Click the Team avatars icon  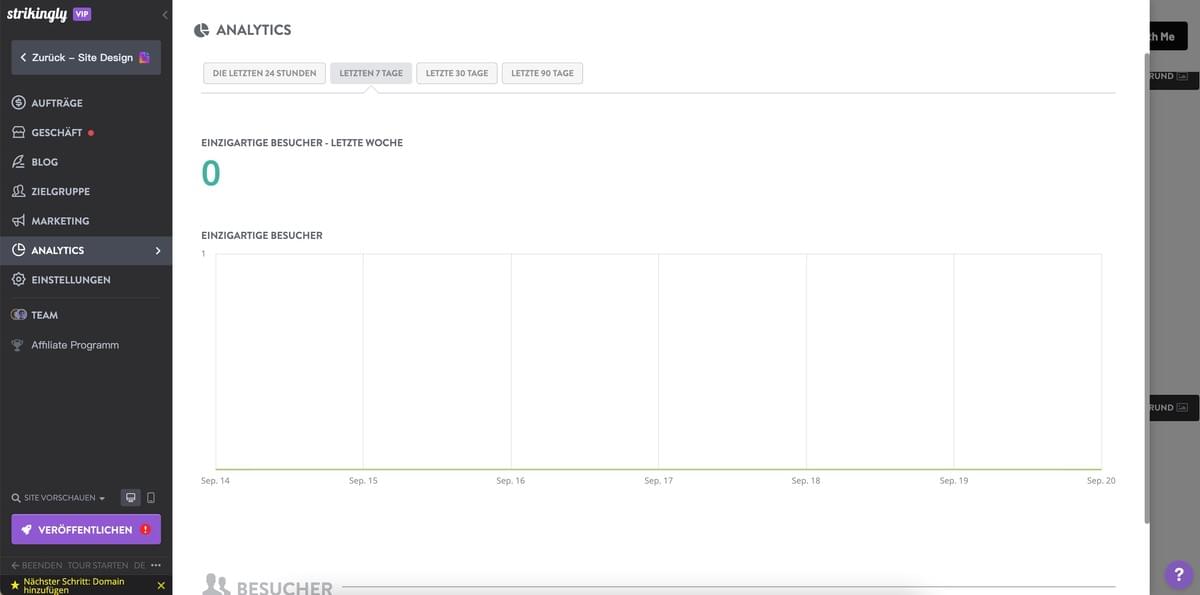18,315
